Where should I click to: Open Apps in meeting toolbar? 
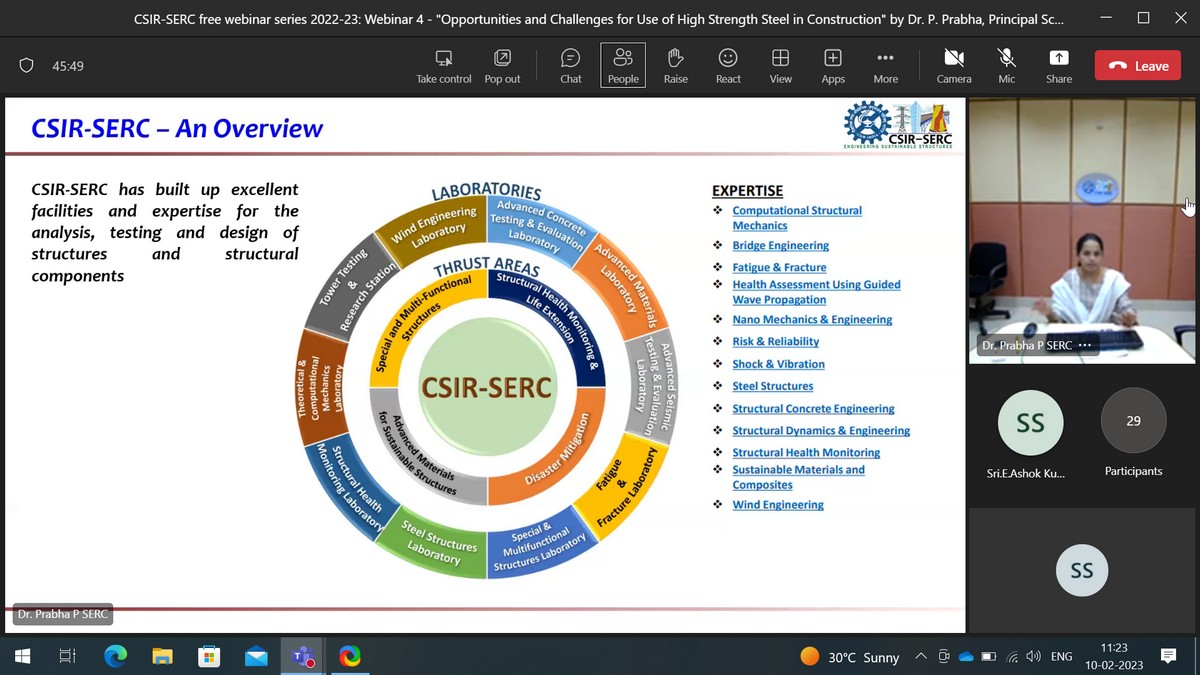(833, 66)
